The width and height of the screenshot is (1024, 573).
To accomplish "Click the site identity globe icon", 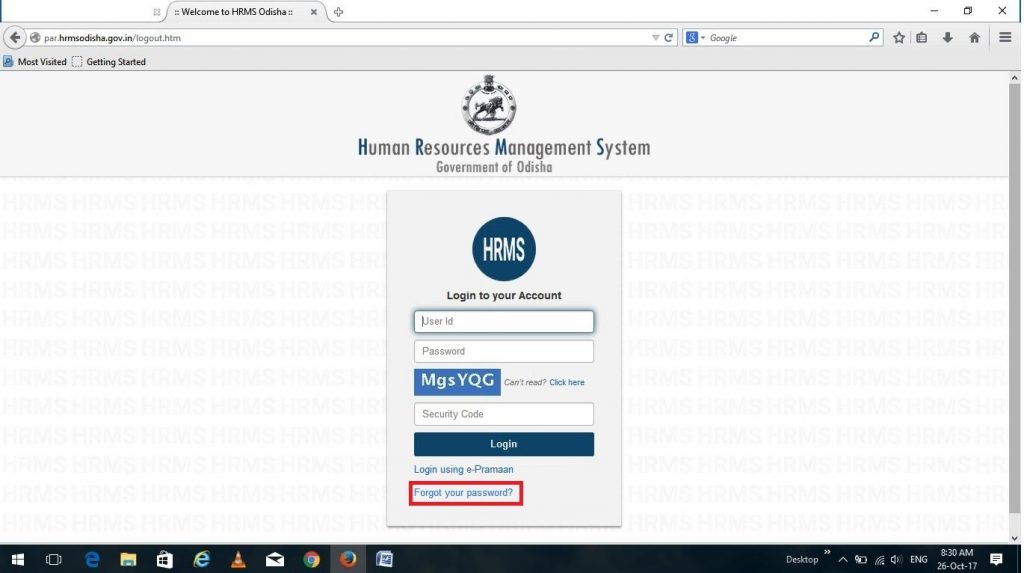I will click(35, 38).
